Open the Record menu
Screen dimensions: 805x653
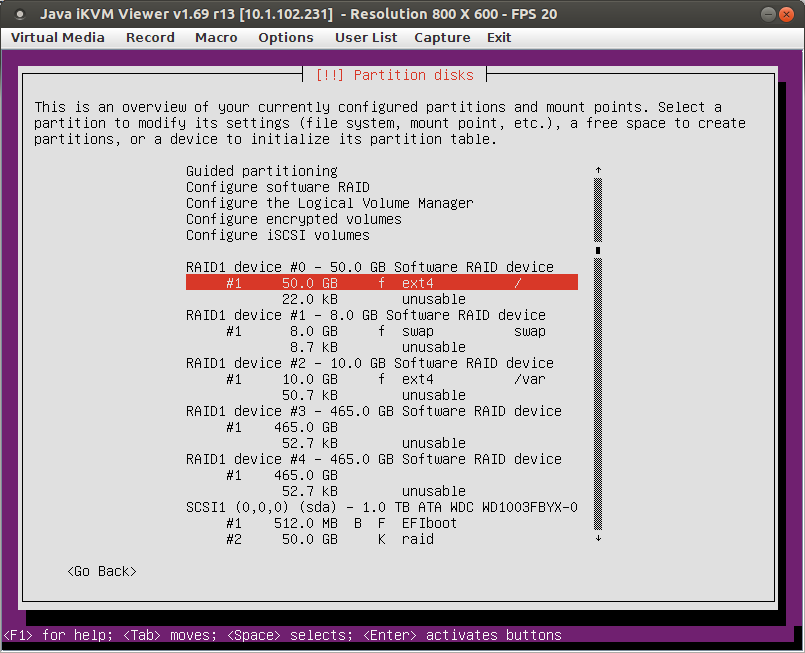(150, 37)
